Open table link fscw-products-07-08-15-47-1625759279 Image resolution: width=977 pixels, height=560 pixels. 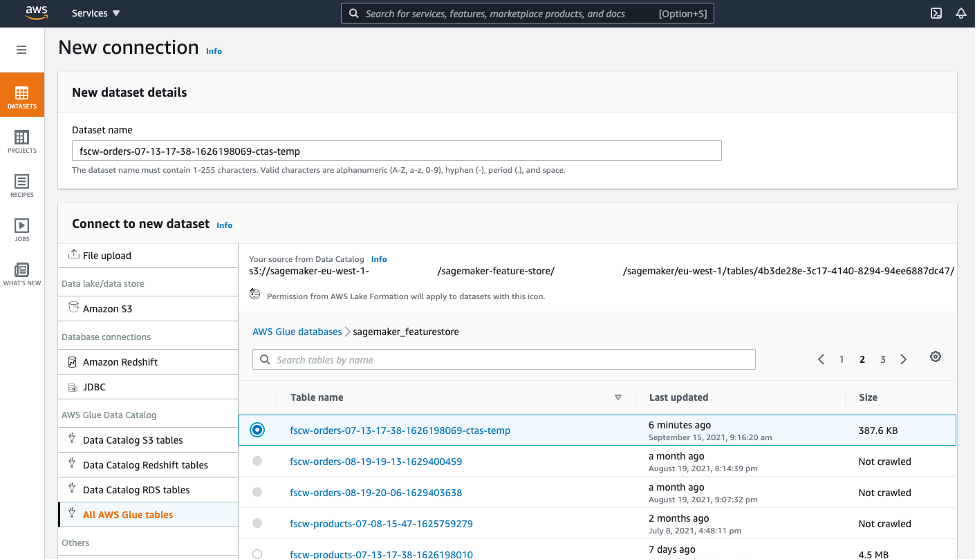pos(381,524)
